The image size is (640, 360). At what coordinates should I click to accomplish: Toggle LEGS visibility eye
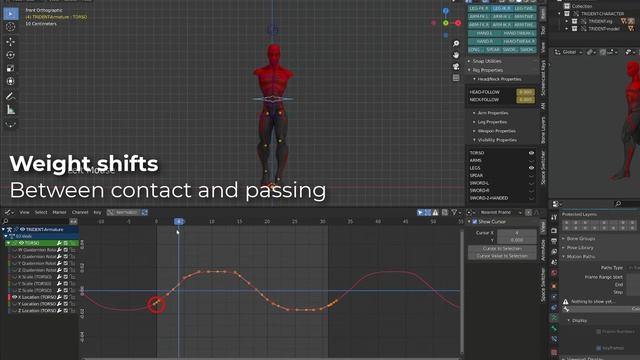tap(531, 168)
